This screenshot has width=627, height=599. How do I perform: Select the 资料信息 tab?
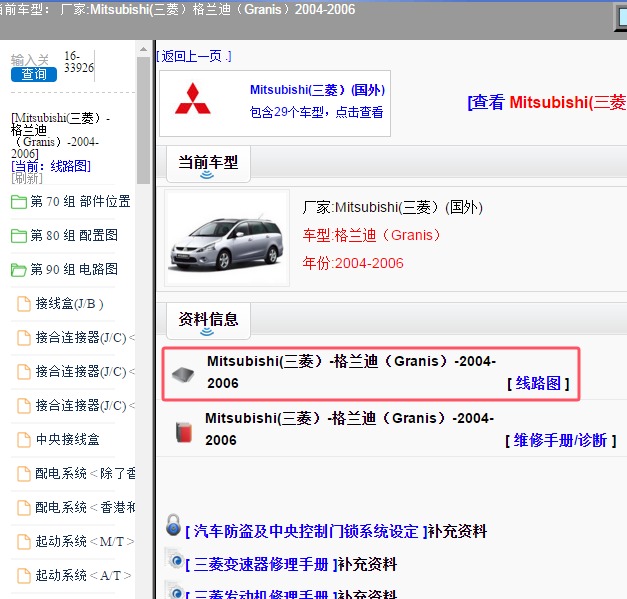tap(208, 320)
